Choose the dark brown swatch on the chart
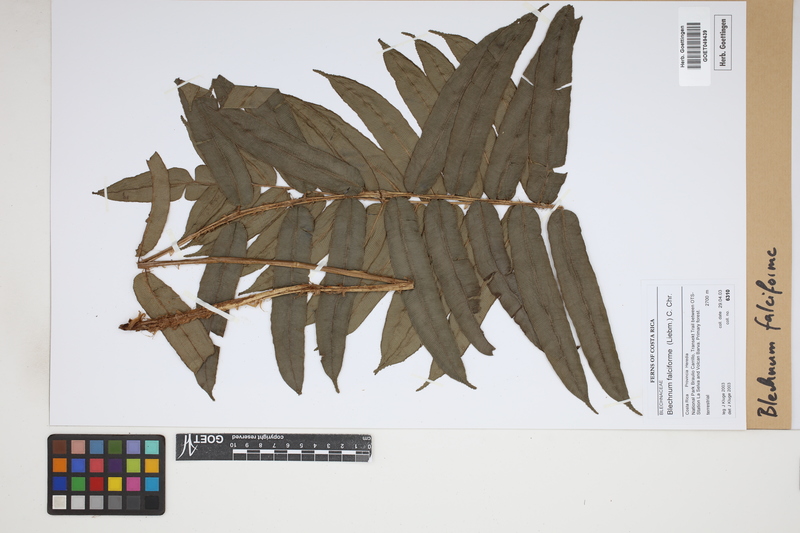Viewport: 800px width, 533px height. point(61,447)
